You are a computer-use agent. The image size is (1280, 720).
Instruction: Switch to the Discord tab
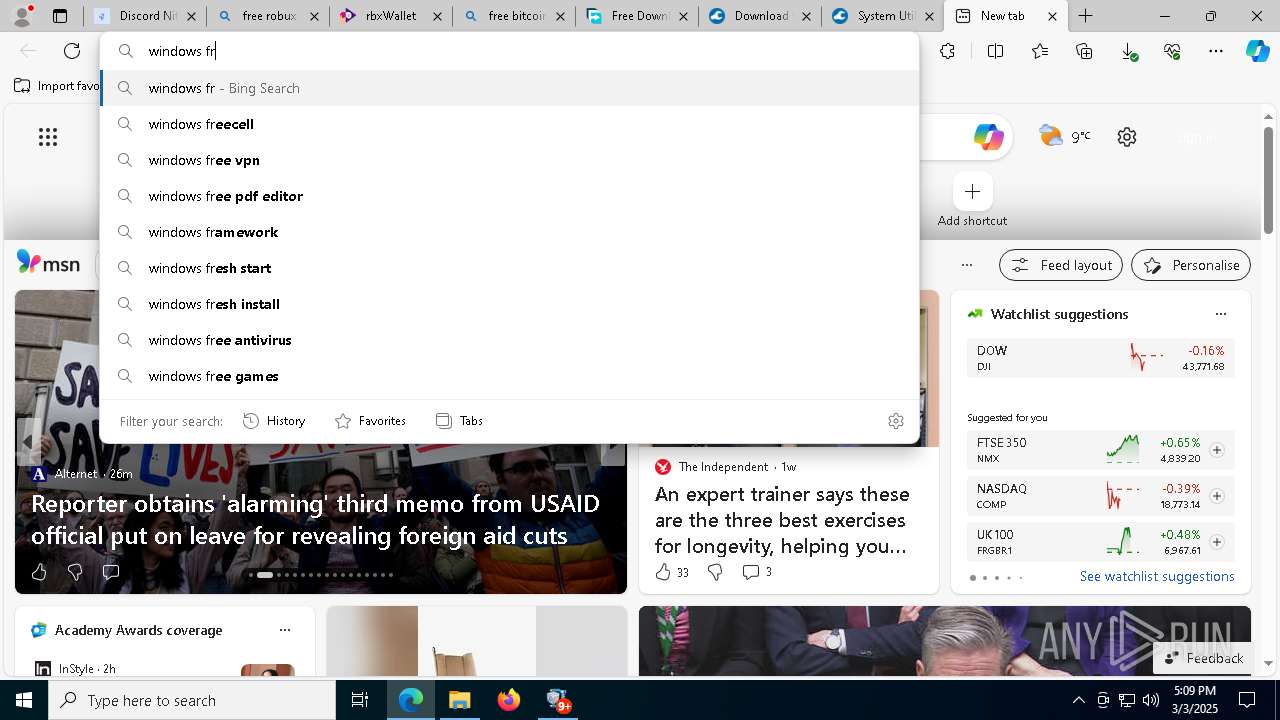tap(145, 16)
